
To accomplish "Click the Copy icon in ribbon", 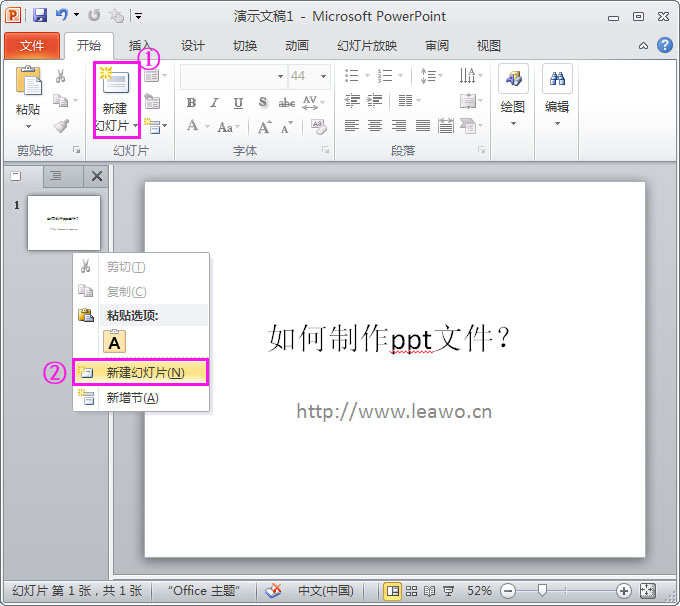I will 60,101.
